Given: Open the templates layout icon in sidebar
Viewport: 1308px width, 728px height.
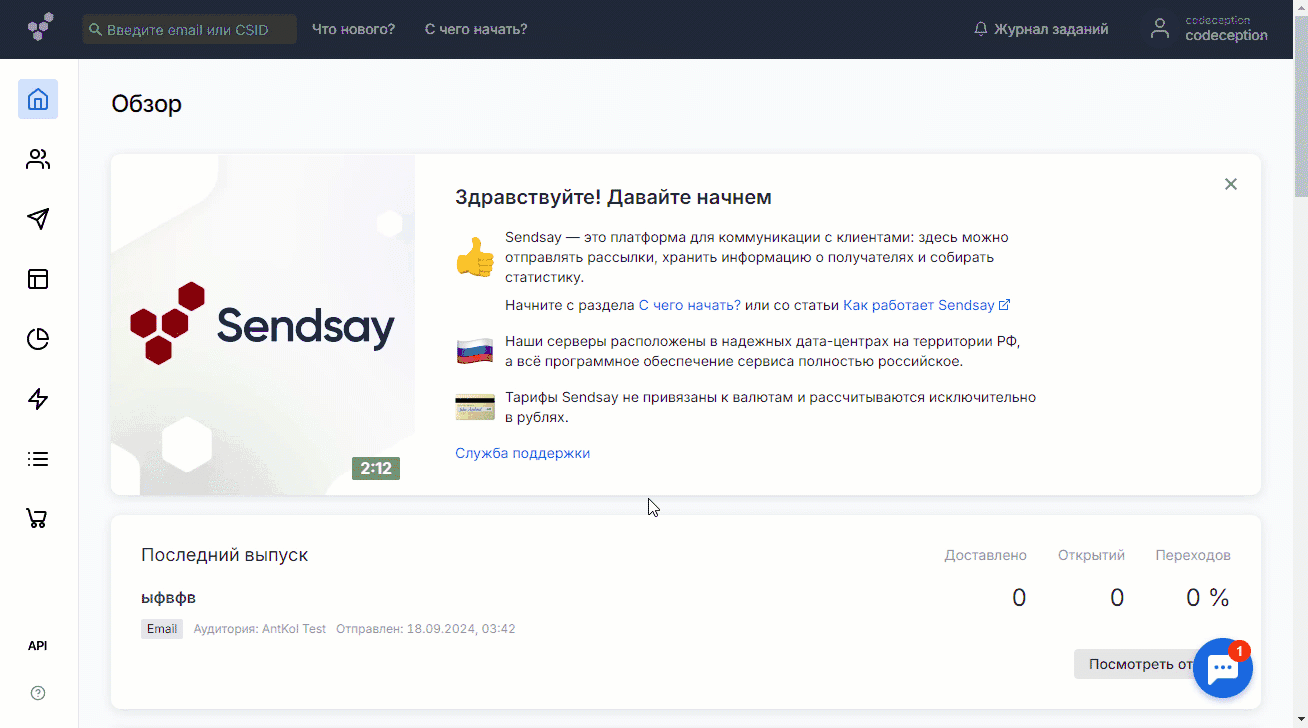Looking at the screenshot, I should [38, 279].
